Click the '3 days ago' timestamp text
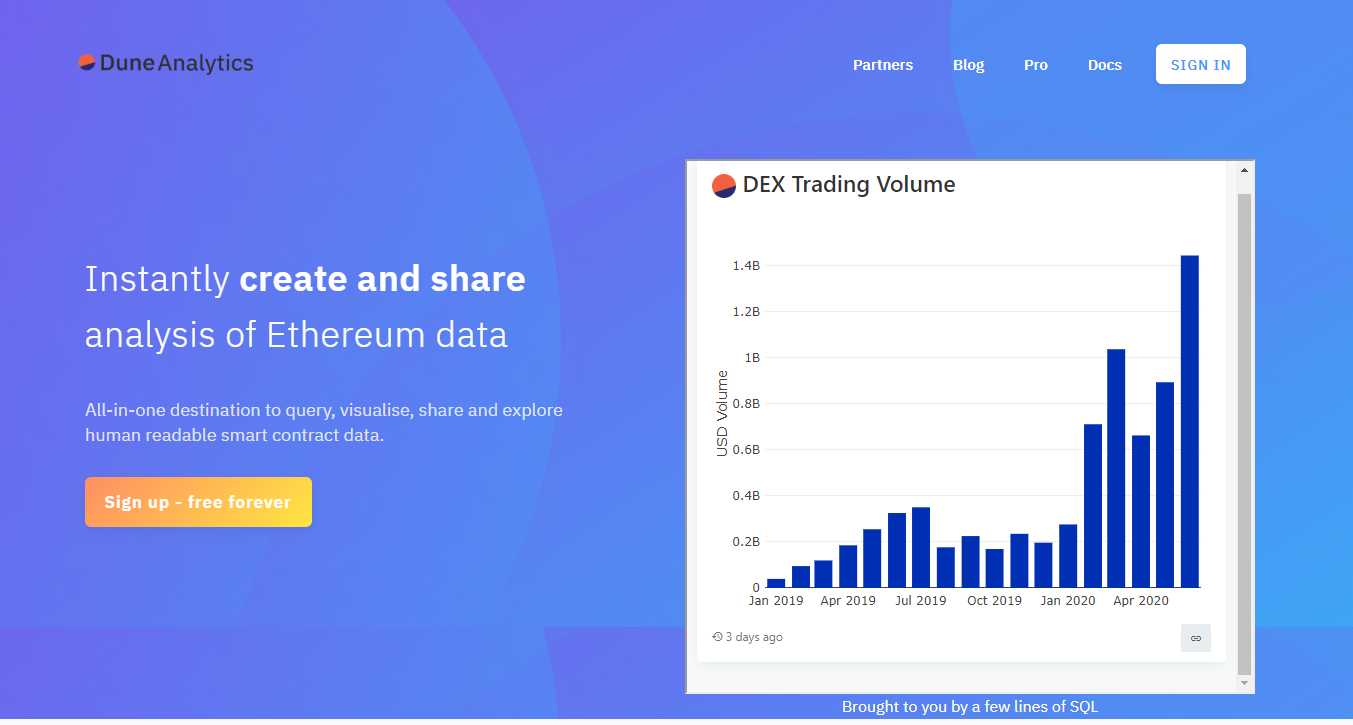1353x725 pixels. (754, 637)
